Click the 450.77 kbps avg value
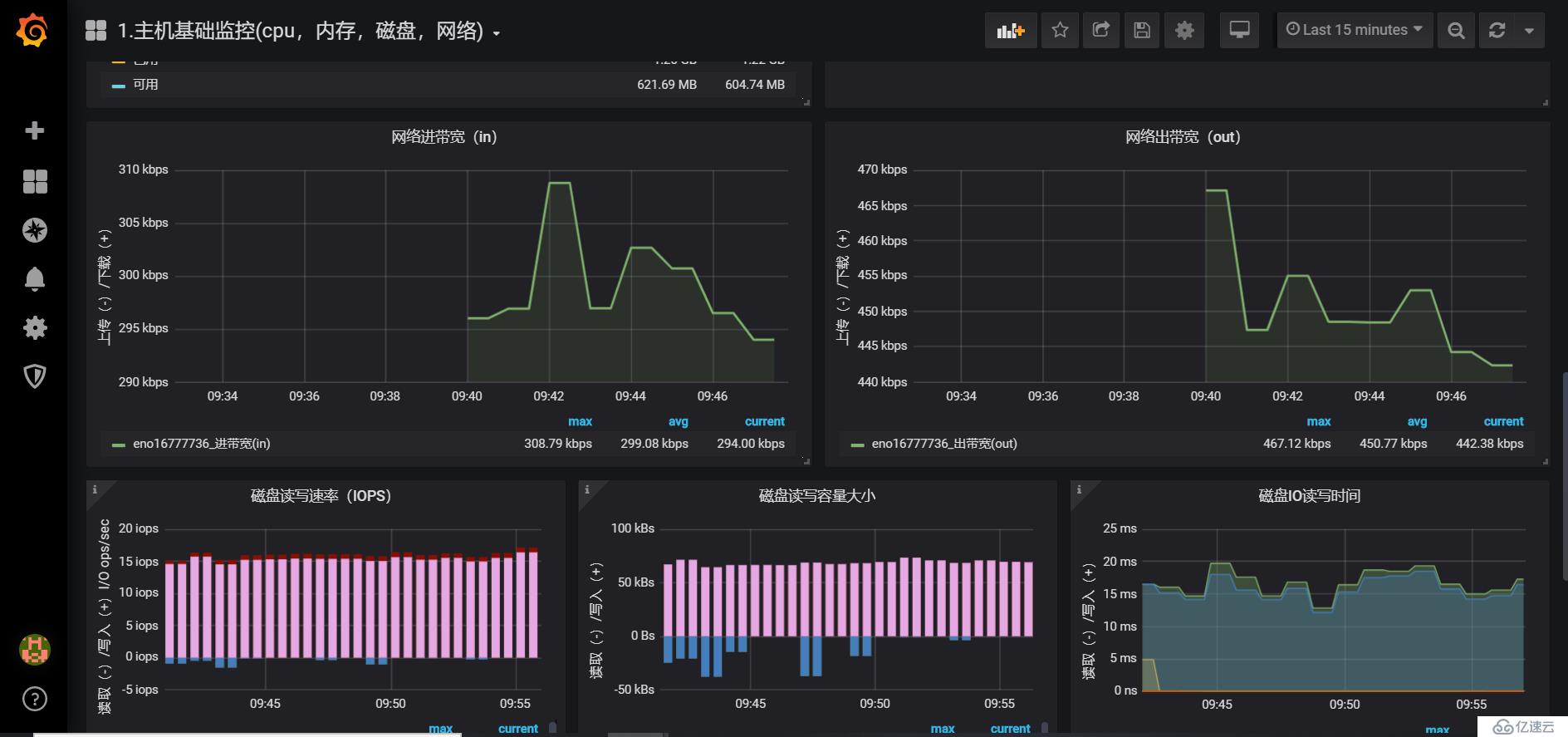Image resolution: width=1568 pixels, height=737 pixels. tap(1394, 444)
